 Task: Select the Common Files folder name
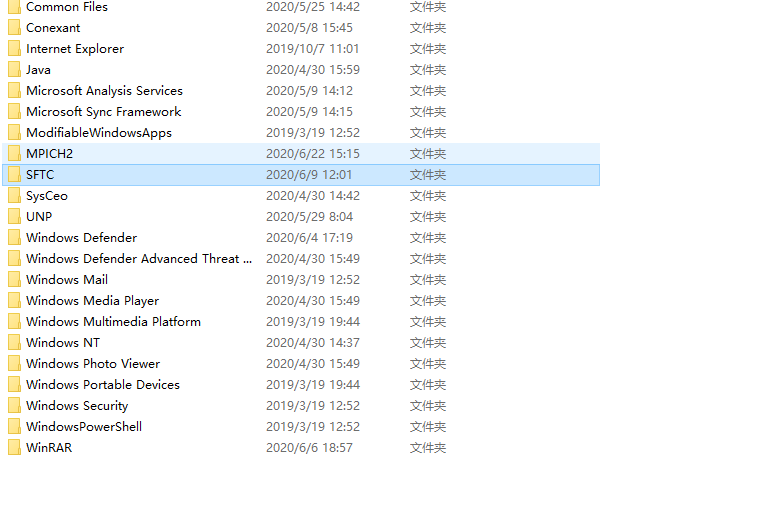(x=67, y=7)
